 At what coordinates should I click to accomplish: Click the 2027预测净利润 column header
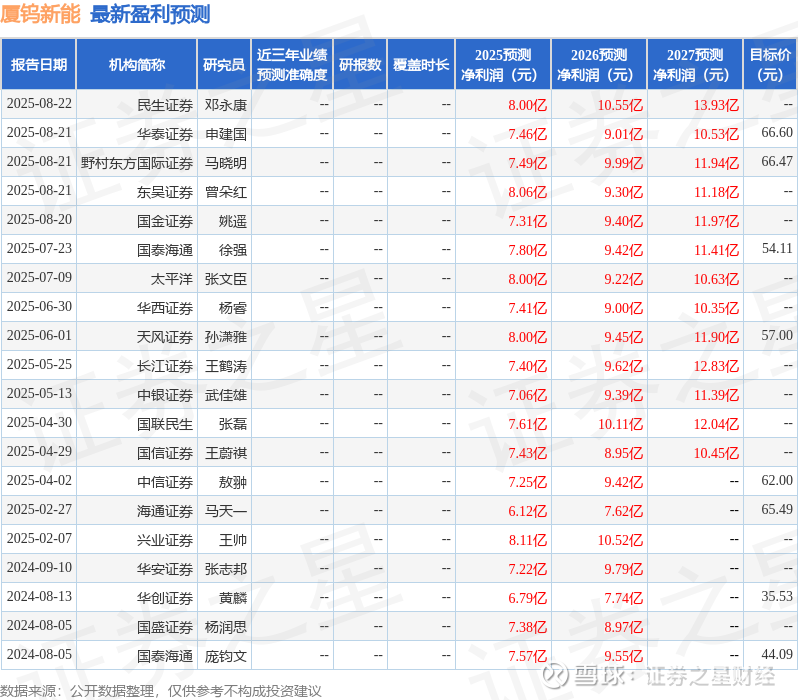point(695,65)
